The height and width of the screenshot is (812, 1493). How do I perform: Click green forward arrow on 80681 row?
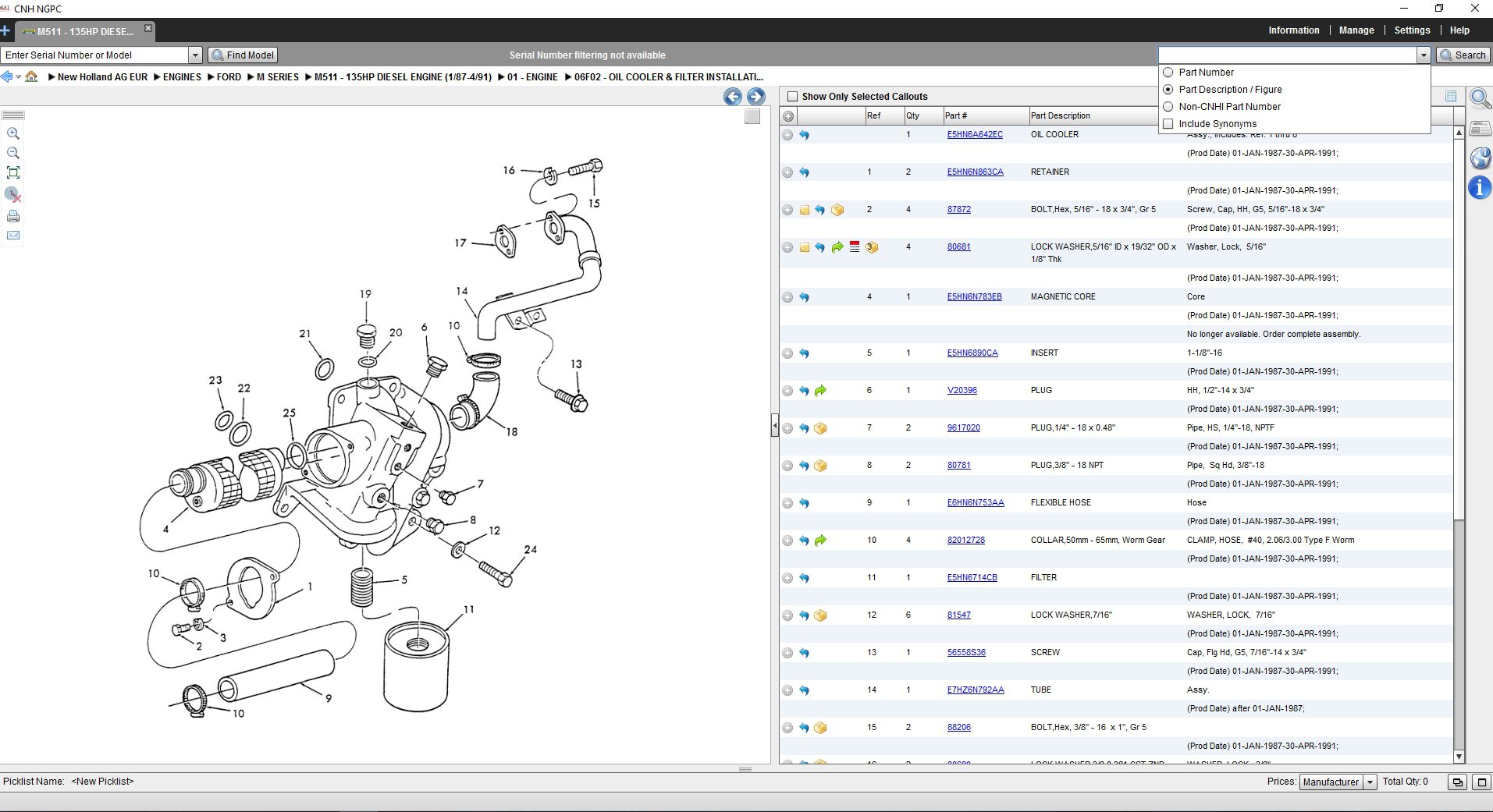(837, 247)
